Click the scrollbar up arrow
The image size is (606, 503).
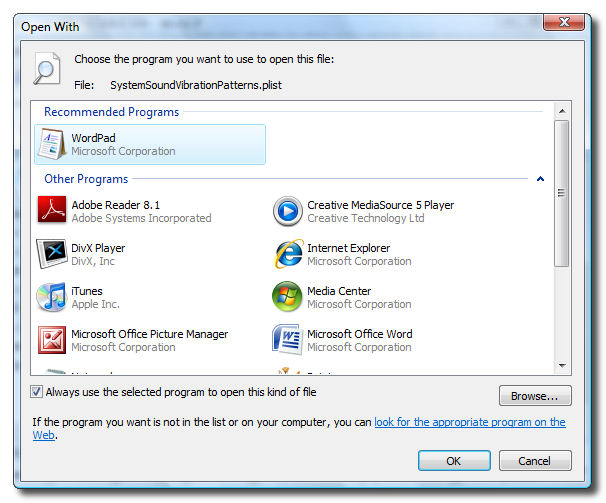click(562, 111)
